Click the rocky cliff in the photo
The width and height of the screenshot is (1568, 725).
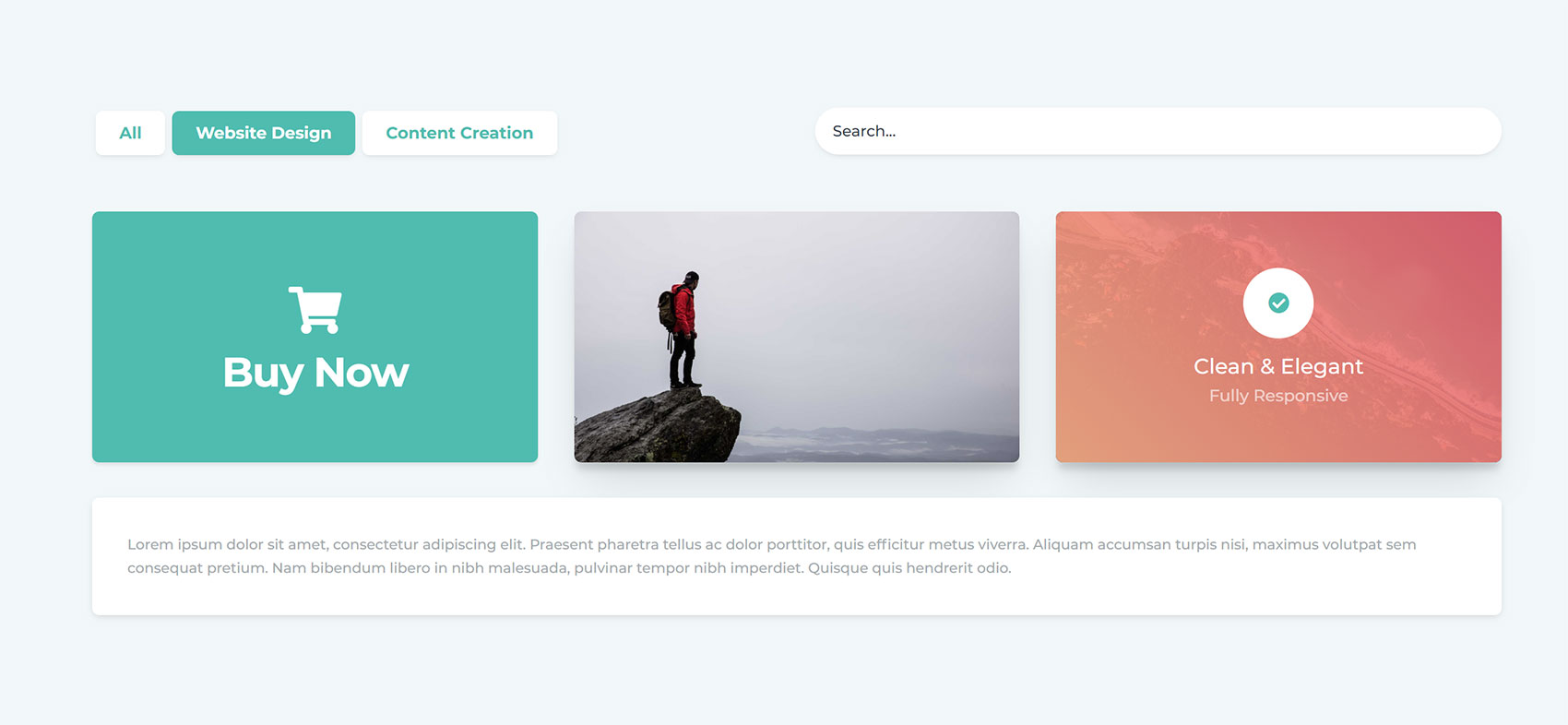coord(657,427)
